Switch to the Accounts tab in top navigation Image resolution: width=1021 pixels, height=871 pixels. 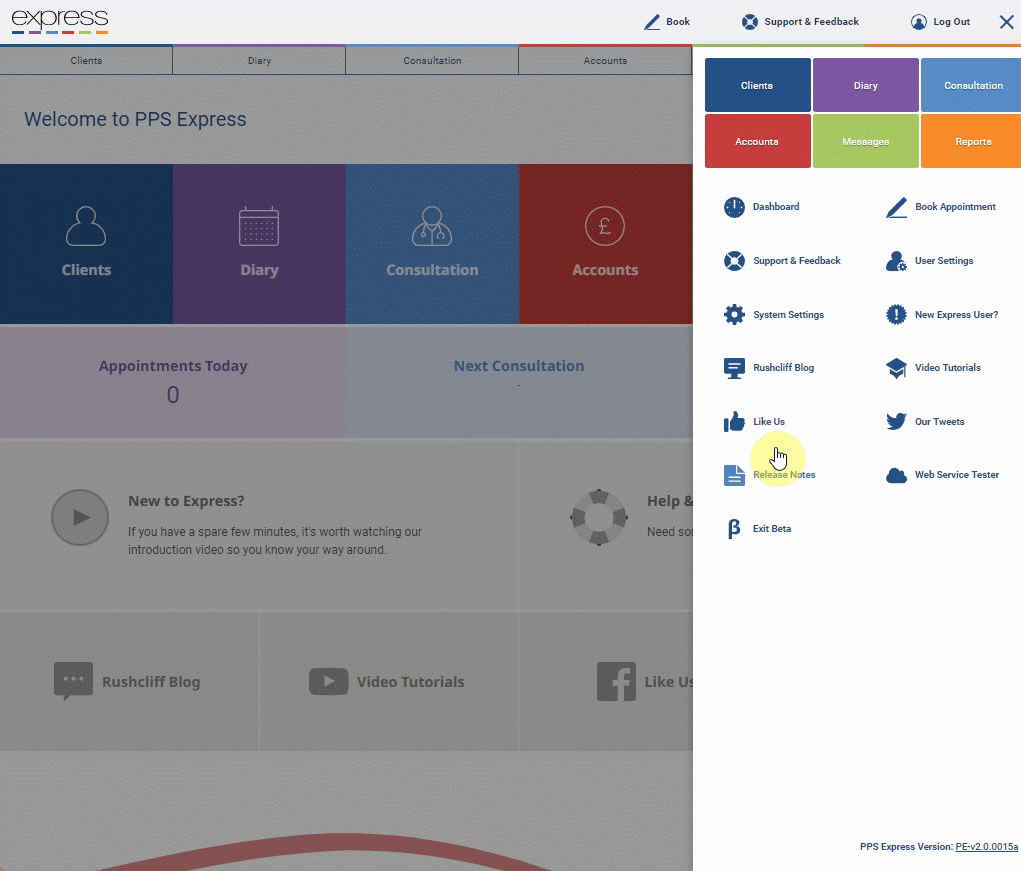605,61
